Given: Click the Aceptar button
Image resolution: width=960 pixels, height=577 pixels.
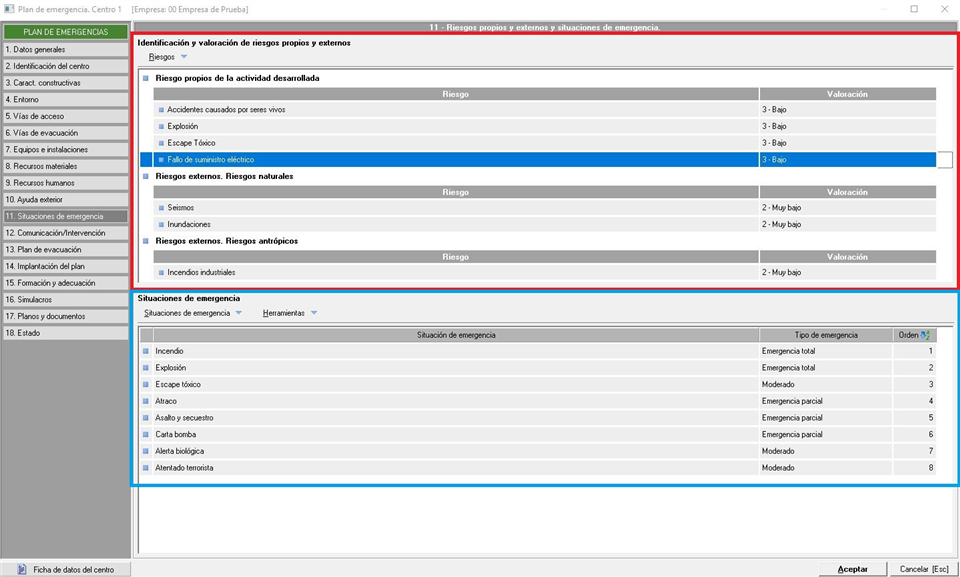Looking at the screenshot, I should tap(852, 569).
